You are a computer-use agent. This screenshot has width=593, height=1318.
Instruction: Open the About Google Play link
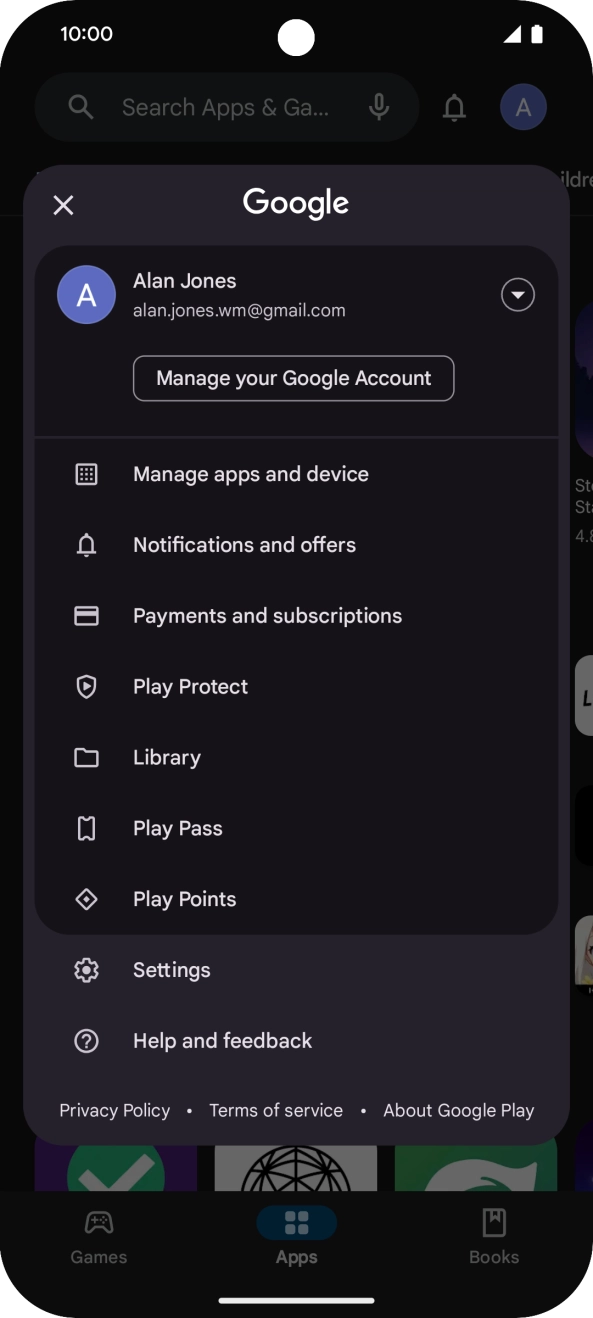click(459, 1110)
